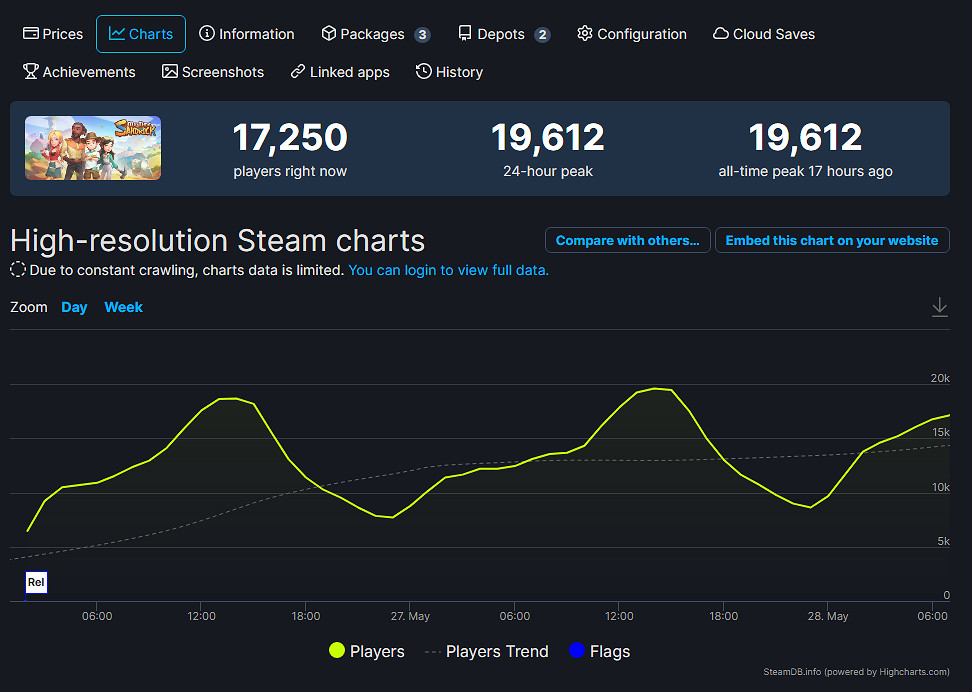Toggle the Players series in legend
Screen dimensions: 972x692
click(366, 651)
